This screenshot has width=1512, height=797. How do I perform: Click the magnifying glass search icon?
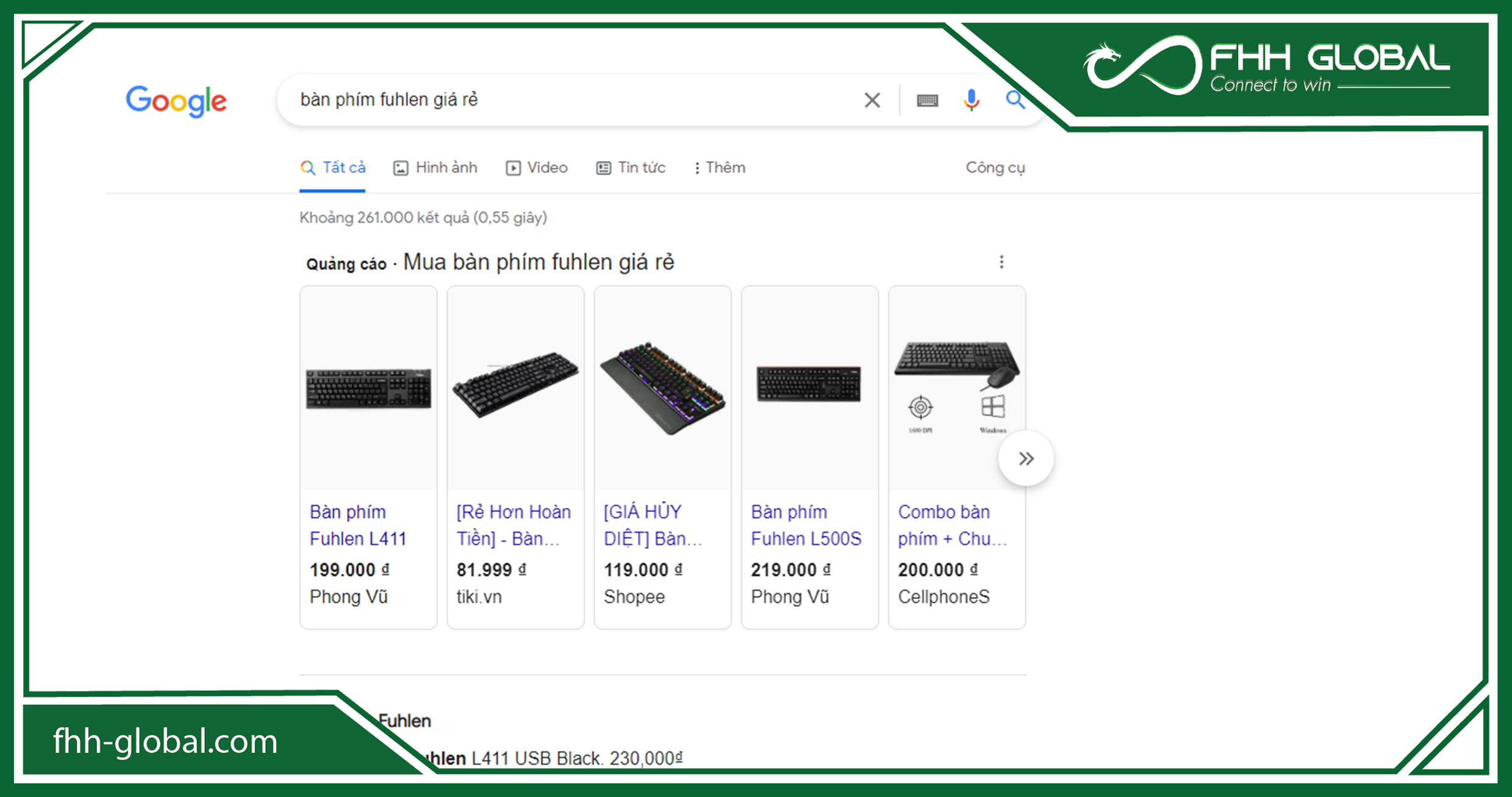[x=1016, y=100]
